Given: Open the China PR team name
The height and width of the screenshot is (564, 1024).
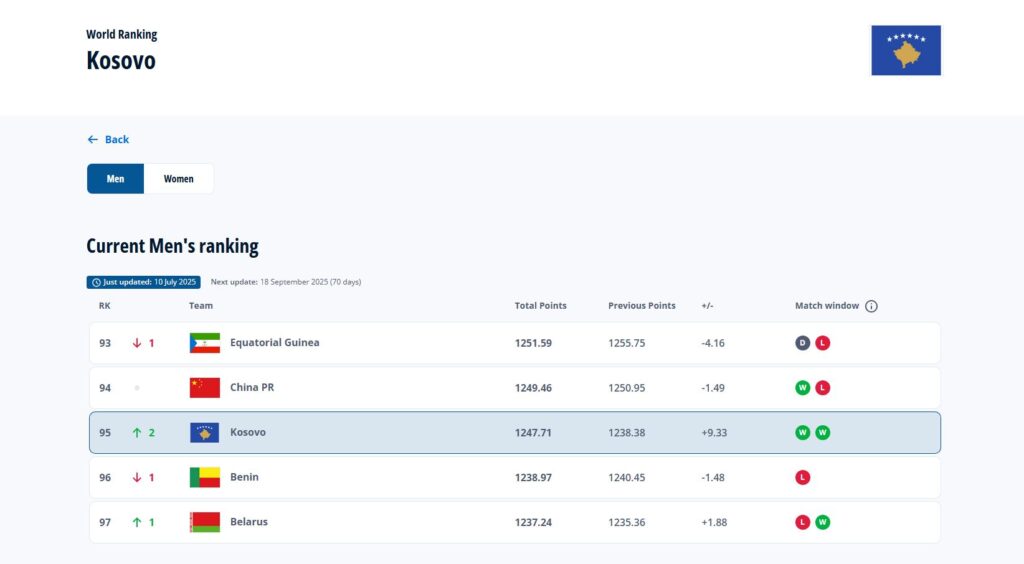Looking at the screenshot, I should click(x=252, y=388).
